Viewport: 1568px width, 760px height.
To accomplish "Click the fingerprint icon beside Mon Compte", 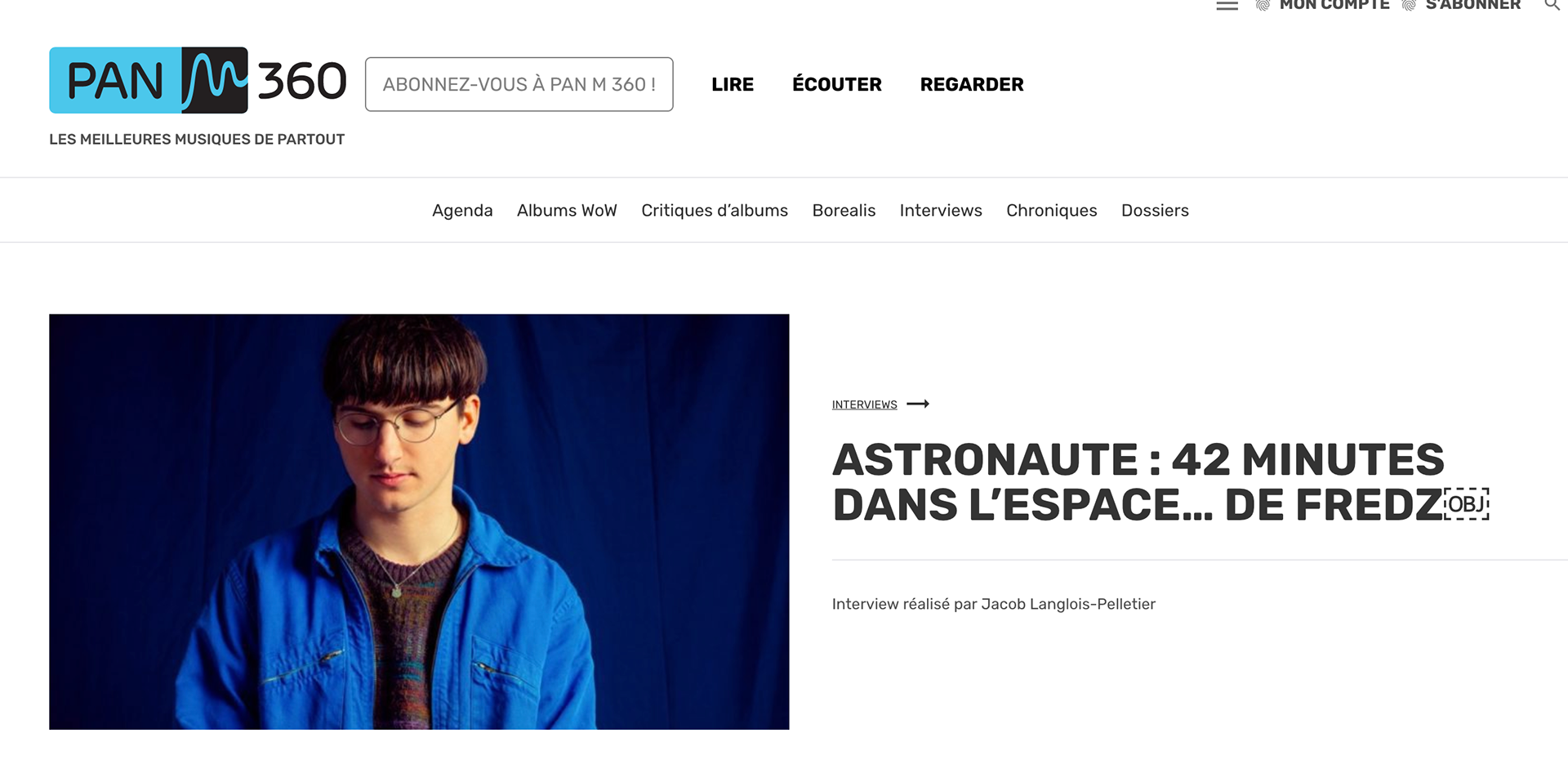I will click(x=1263, y=5).
